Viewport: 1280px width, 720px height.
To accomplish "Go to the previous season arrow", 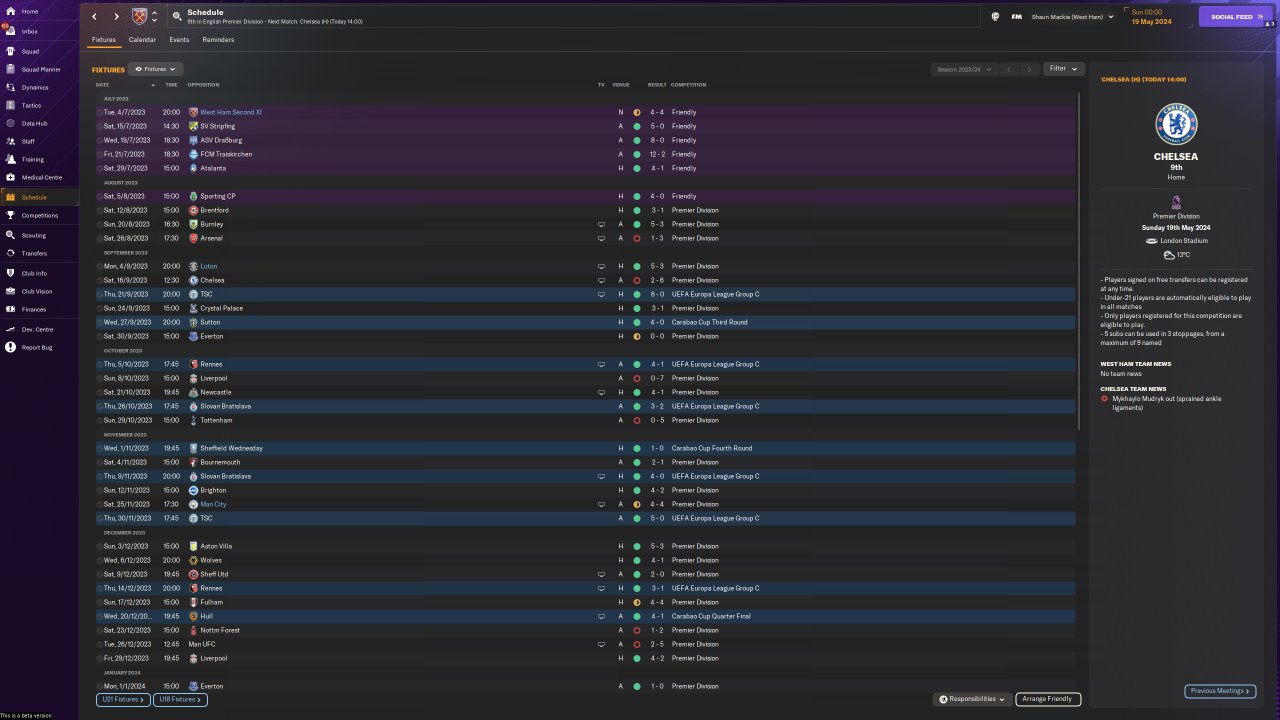I will click(x=1009, y=69).
